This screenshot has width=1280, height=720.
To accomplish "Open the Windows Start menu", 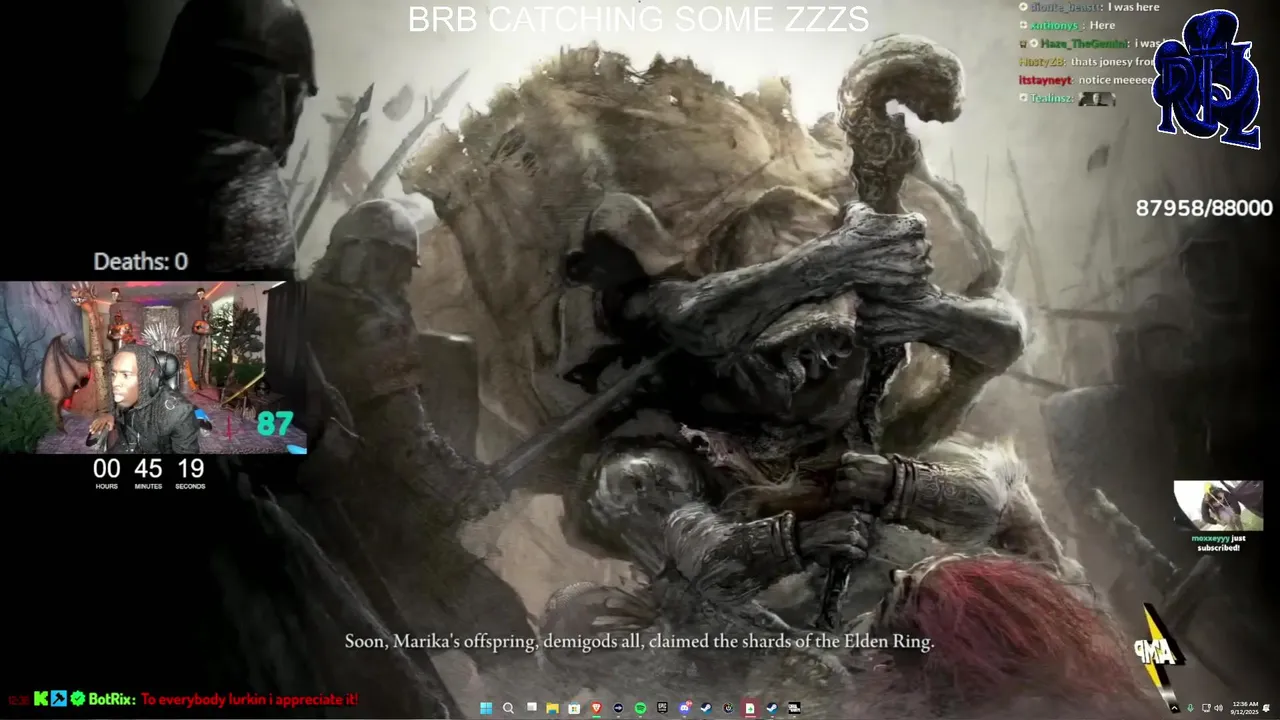I will pyautogui.click(x=486, y=708).
